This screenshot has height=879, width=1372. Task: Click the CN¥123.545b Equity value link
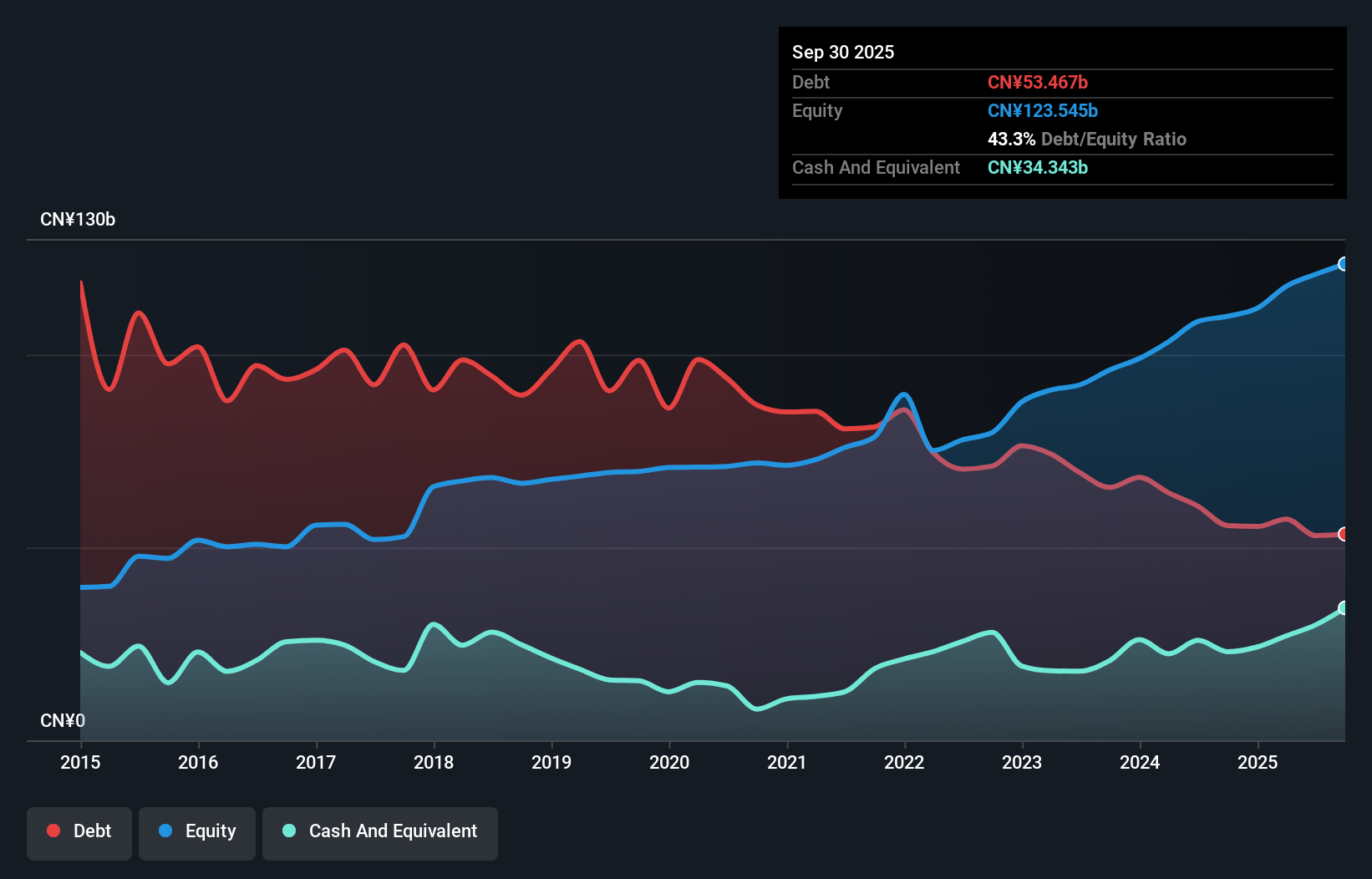click(1043, 110)
